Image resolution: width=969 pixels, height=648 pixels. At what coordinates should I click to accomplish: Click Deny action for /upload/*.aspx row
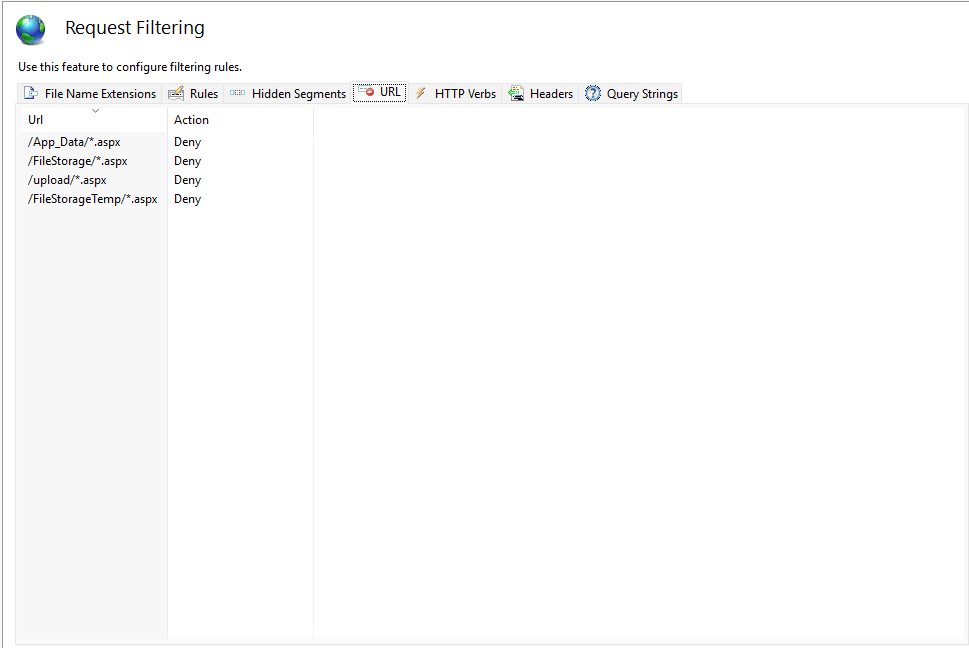point(187,180)
